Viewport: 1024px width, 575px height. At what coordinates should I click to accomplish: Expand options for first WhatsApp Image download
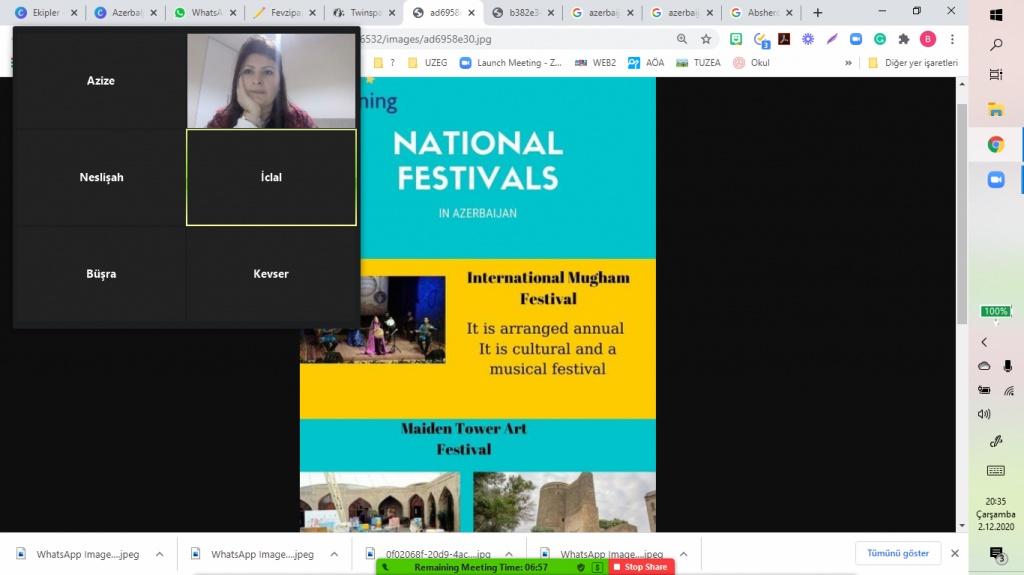point(160,554)
